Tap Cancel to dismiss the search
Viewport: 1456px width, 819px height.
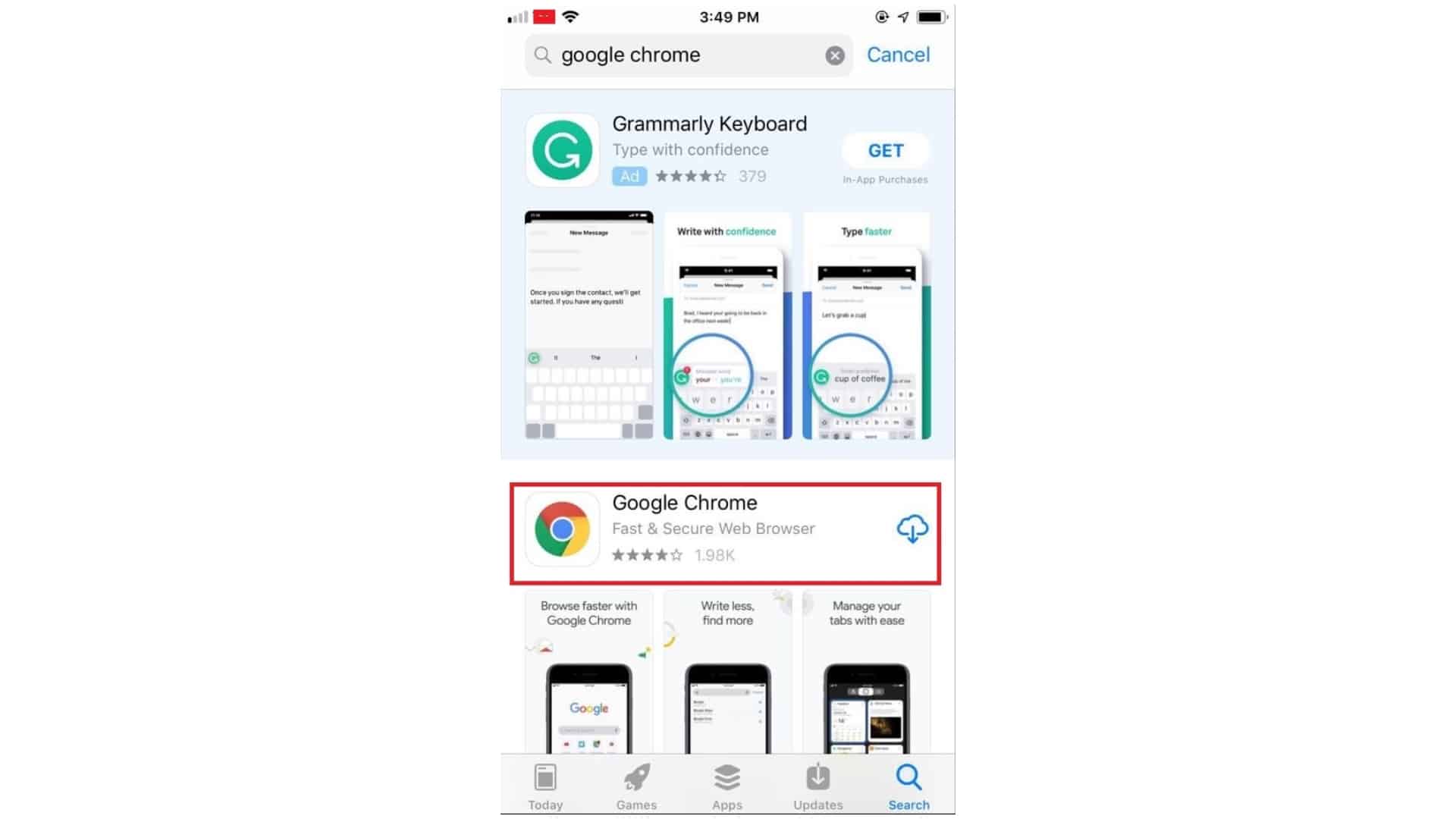[897, 54]
